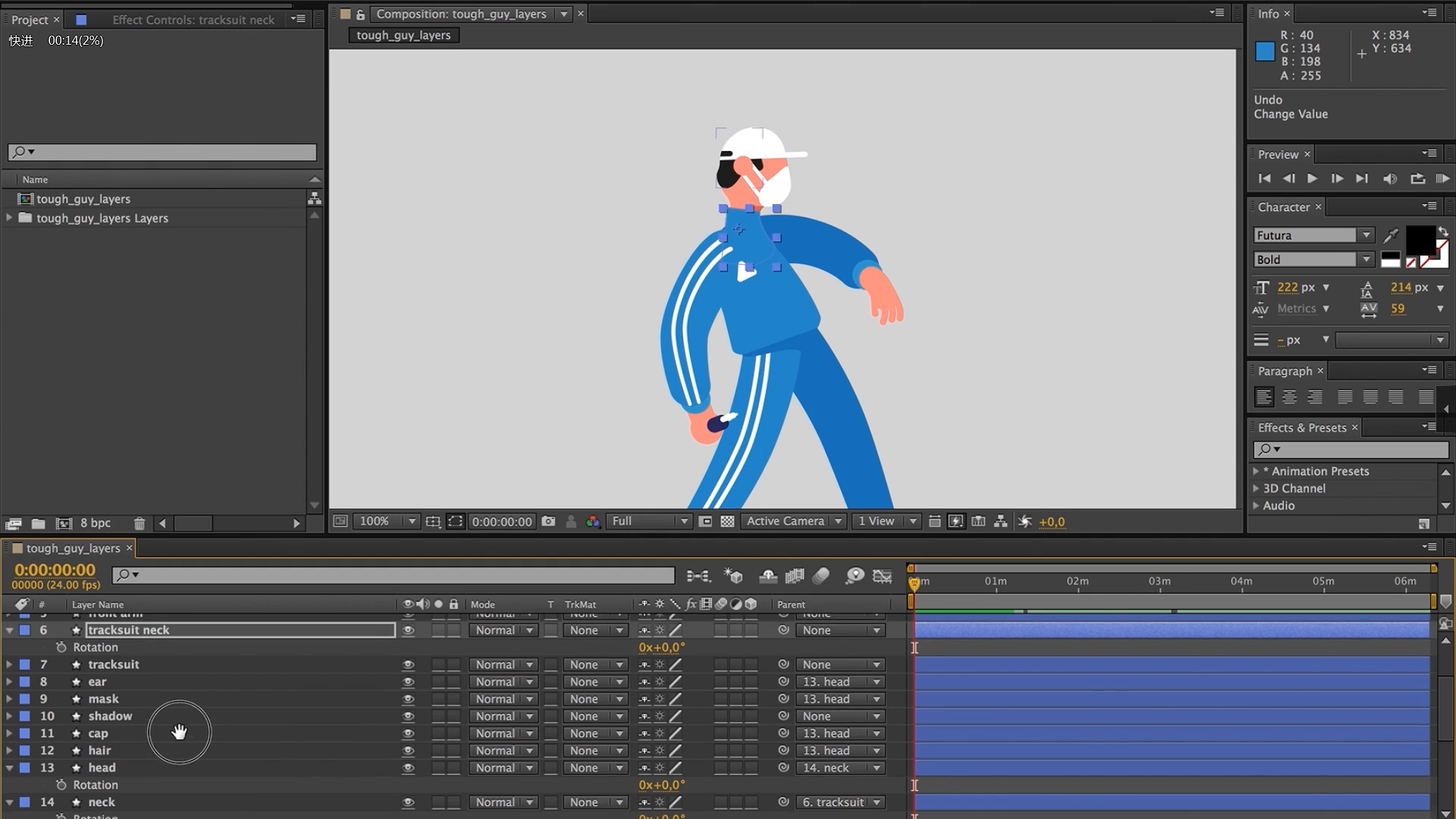The image size is (1456, 819).
Task: Pick font color with eyedropper in Character panel
Action: [1391, 236]
